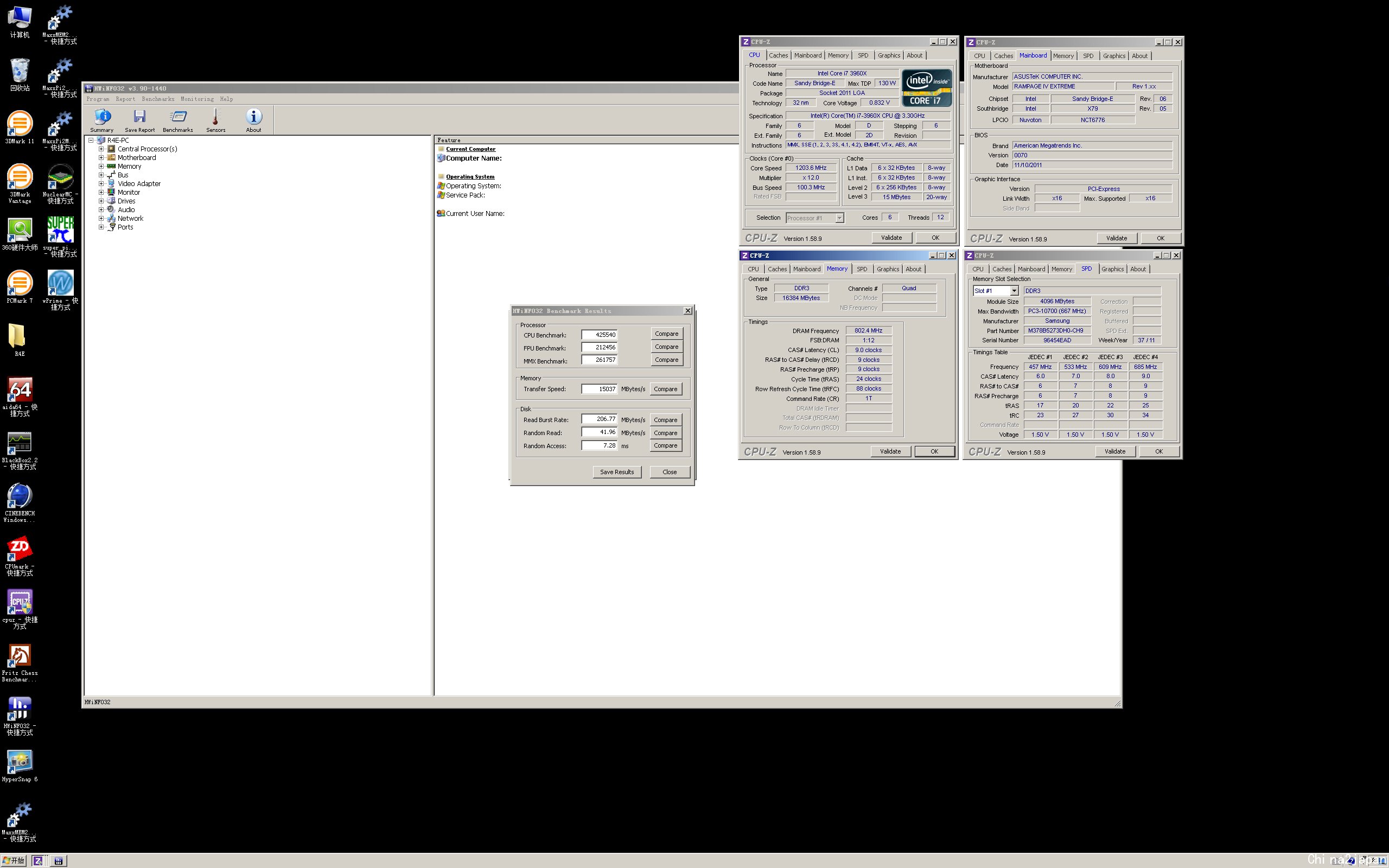1389x868 pixels.
Task: Open the HWiNFO32 Program menu
Action: click(x=98, y=99)
